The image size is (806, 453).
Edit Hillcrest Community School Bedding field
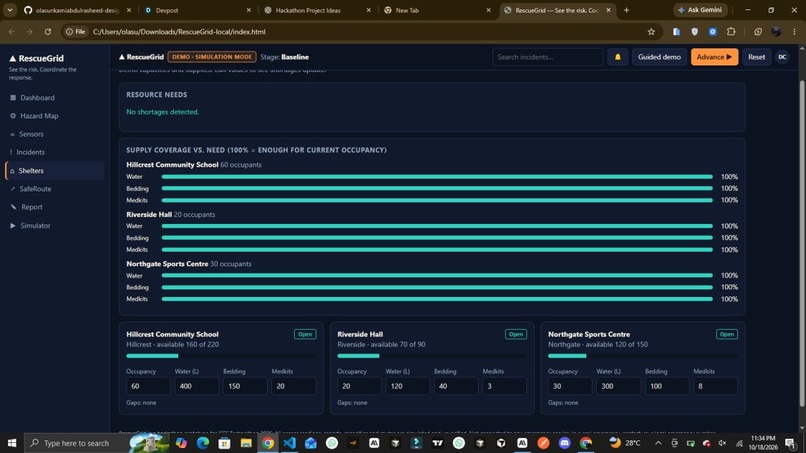[245, 386]
